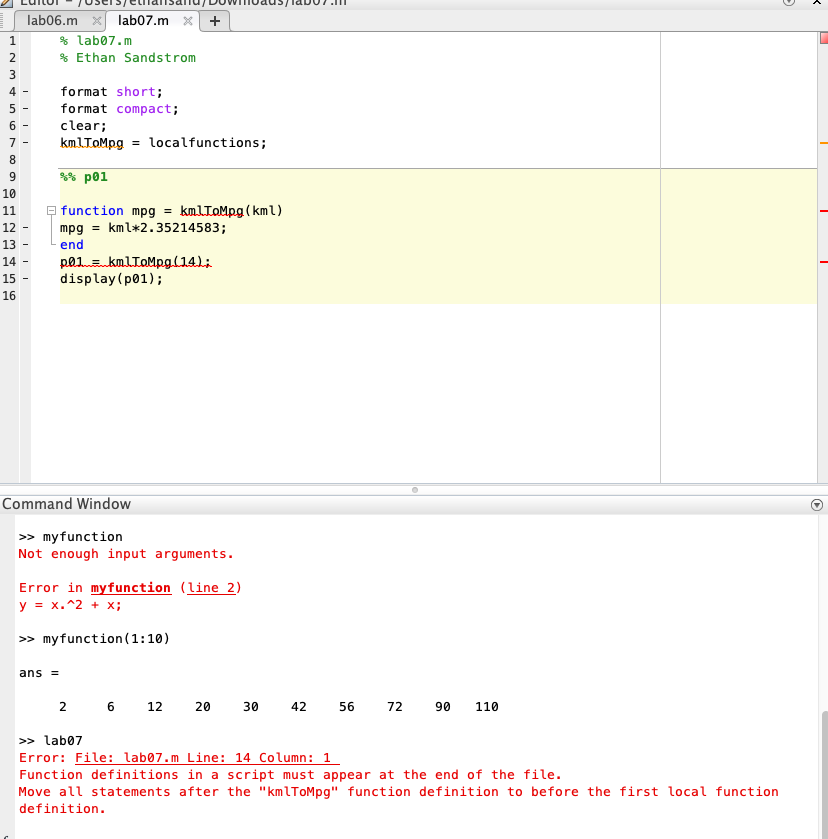Click the orange warning marker in the indicator bar
The image size is (828, 839).
click(x=821, y=145)
